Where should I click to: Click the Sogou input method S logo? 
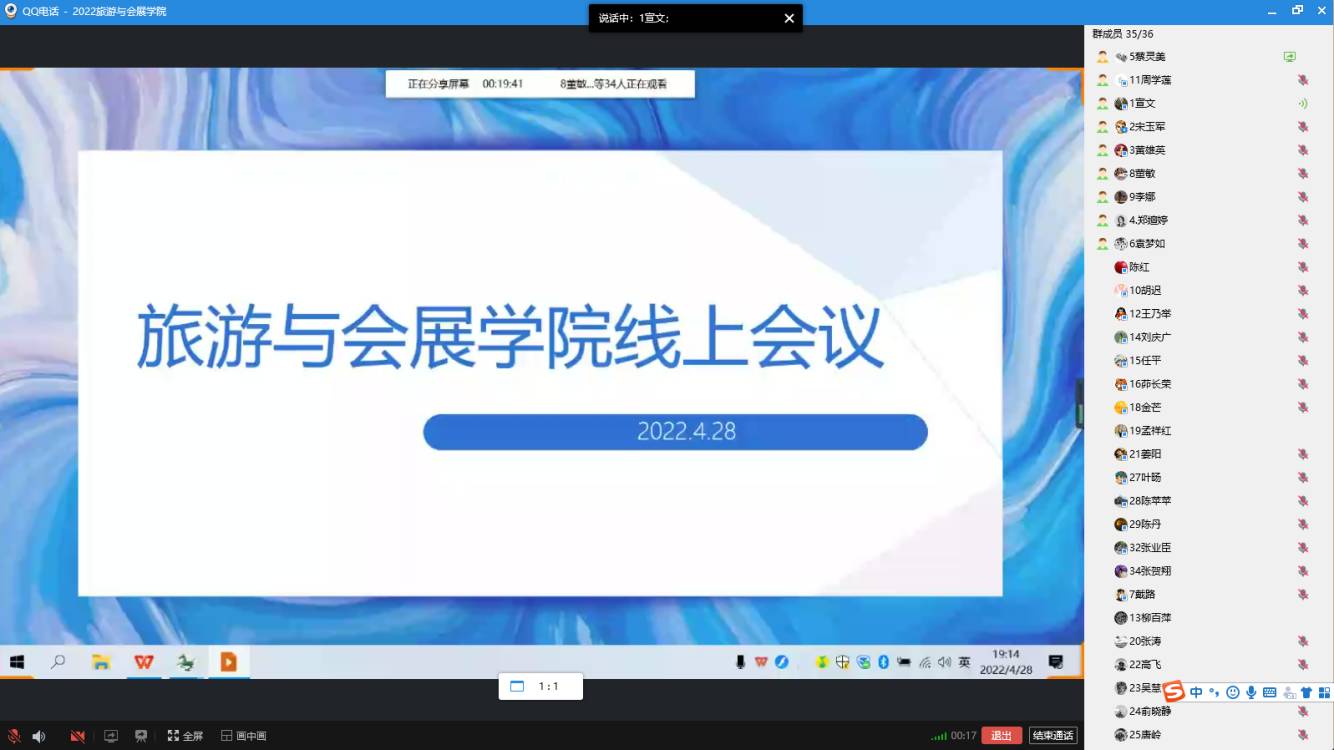1173,692
